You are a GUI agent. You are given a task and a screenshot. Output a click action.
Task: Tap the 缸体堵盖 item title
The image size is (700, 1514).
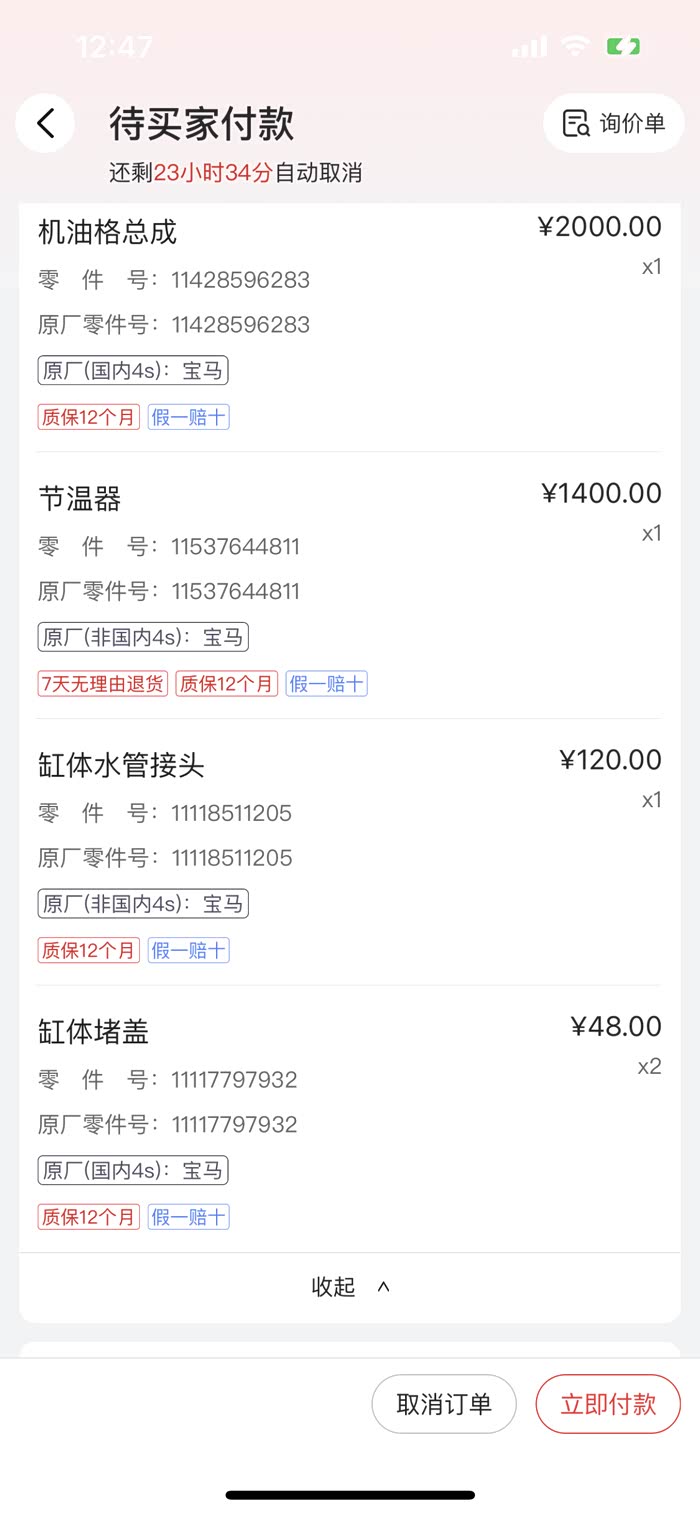93,1032
